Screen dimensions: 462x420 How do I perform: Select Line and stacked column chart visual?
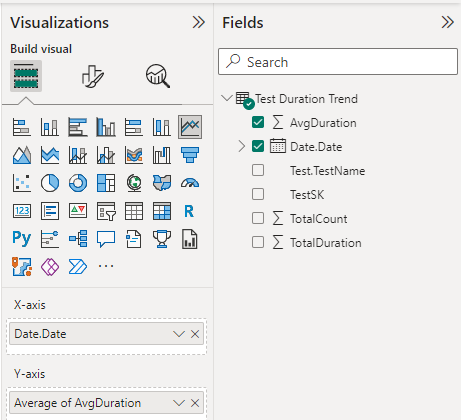tap(78, 155)
